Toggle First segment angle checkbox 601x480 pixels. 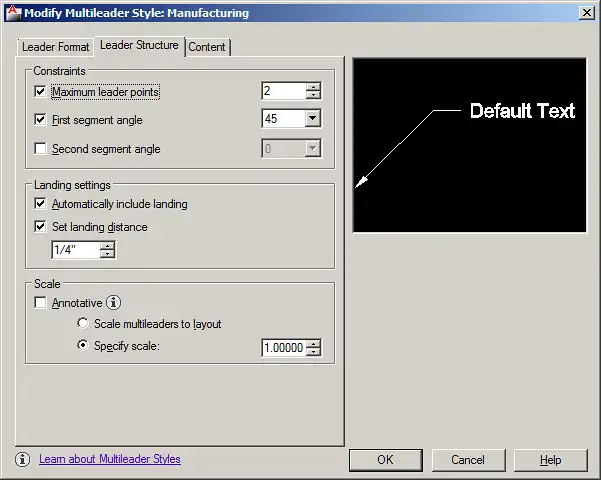(40, 120)
